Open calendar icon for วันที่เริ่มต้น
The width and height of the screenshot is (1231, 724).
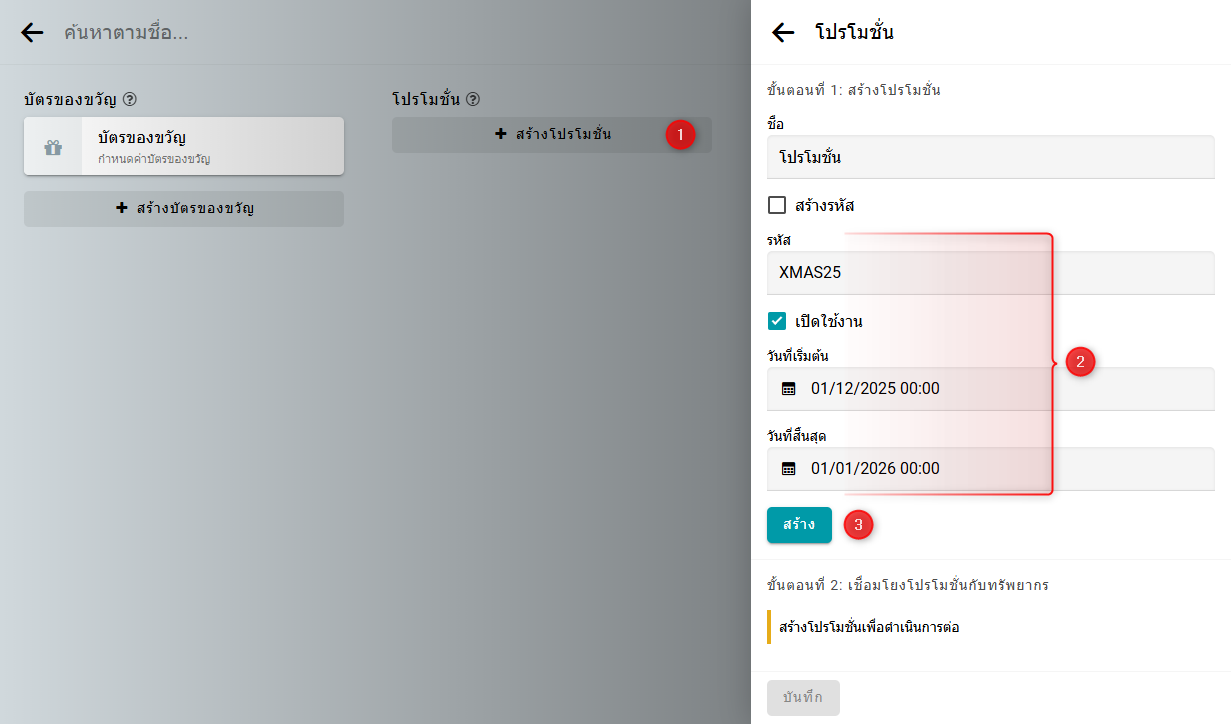click(x=789, y=389)
